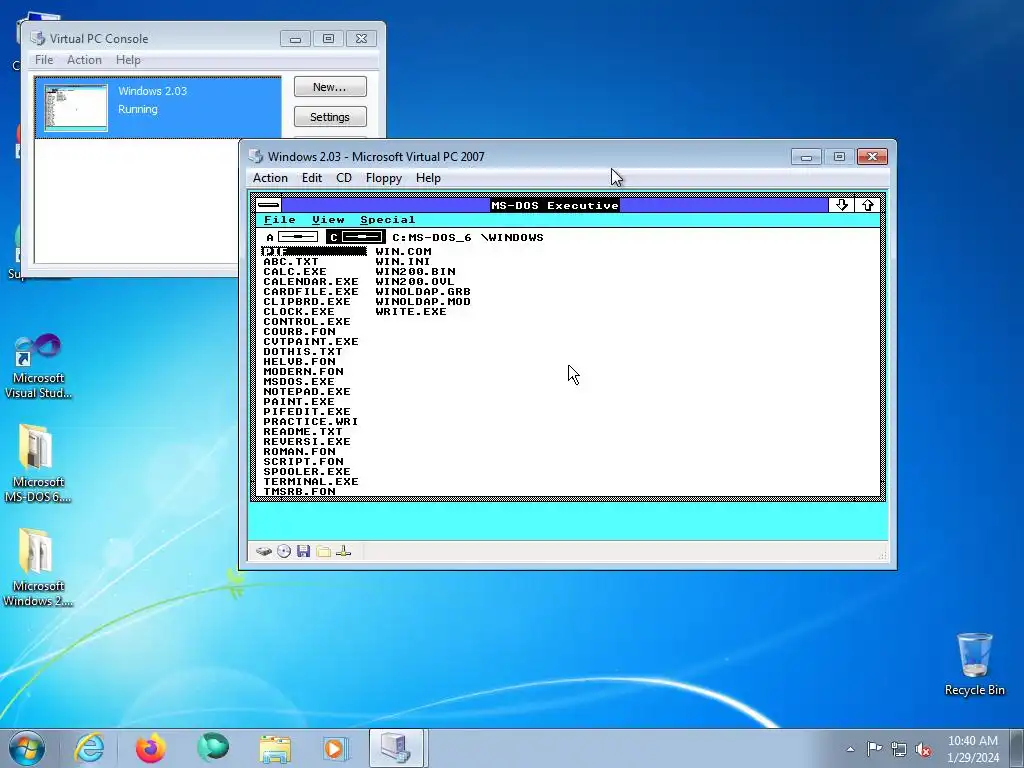The height and width of the screenshot is (768, 1024).
Task: Select CONTROL.EXE in the file list
Action: (x=307, y=321)
